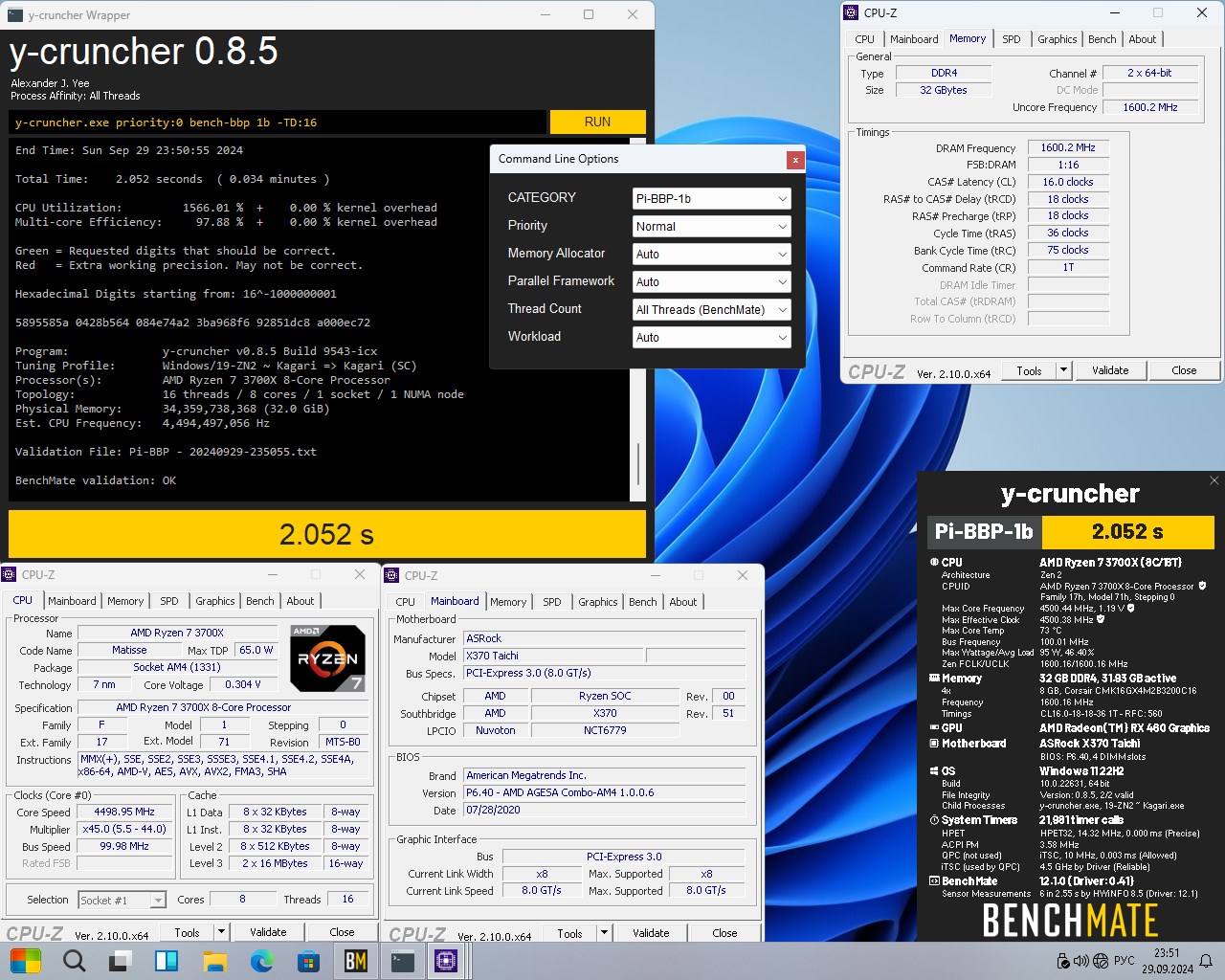1225x980 pixels.
Task: Select Mainboard tab in CPU-Z CPU window
Action: [x=72, y=601]
